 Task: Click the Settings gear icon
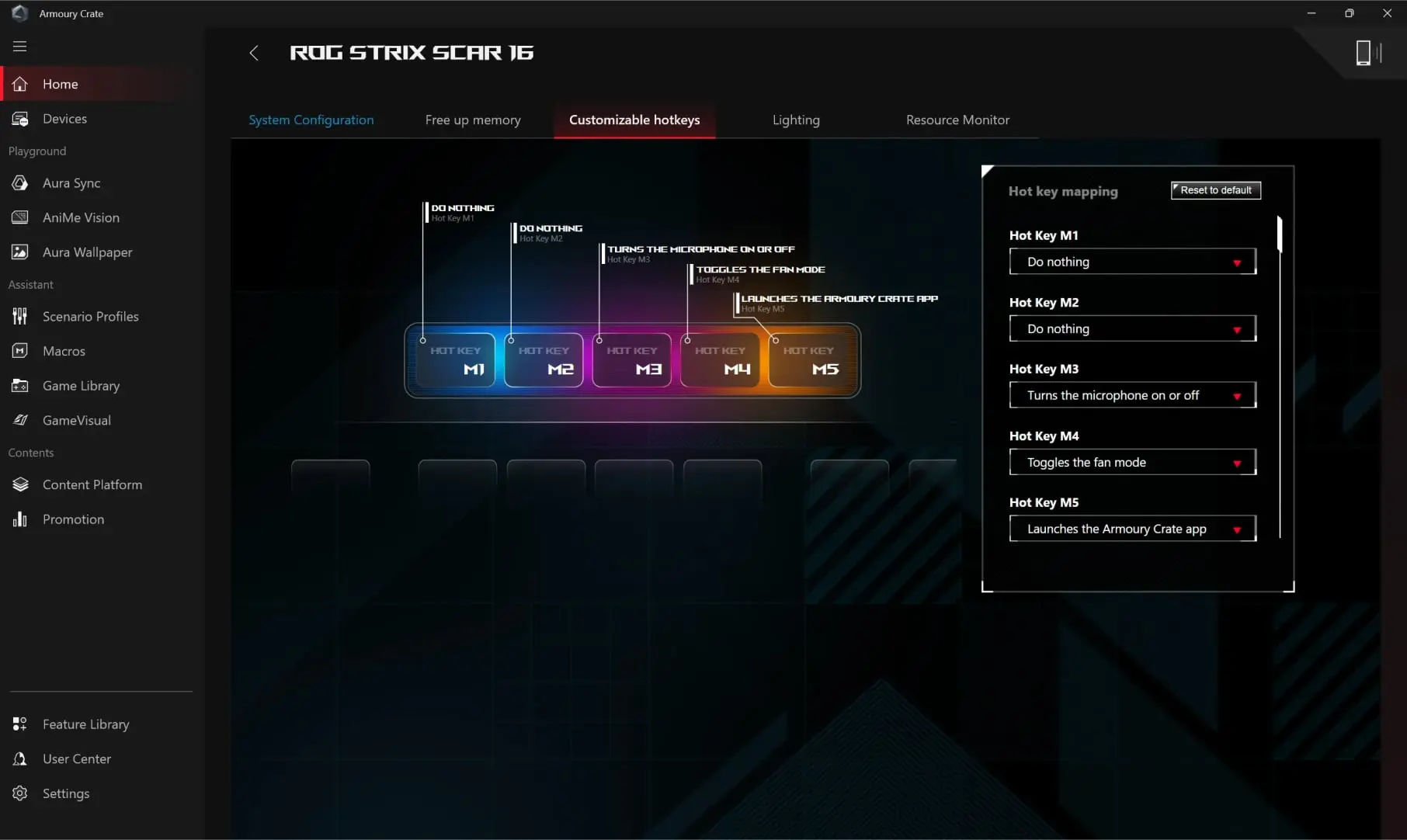click(20, 793)
